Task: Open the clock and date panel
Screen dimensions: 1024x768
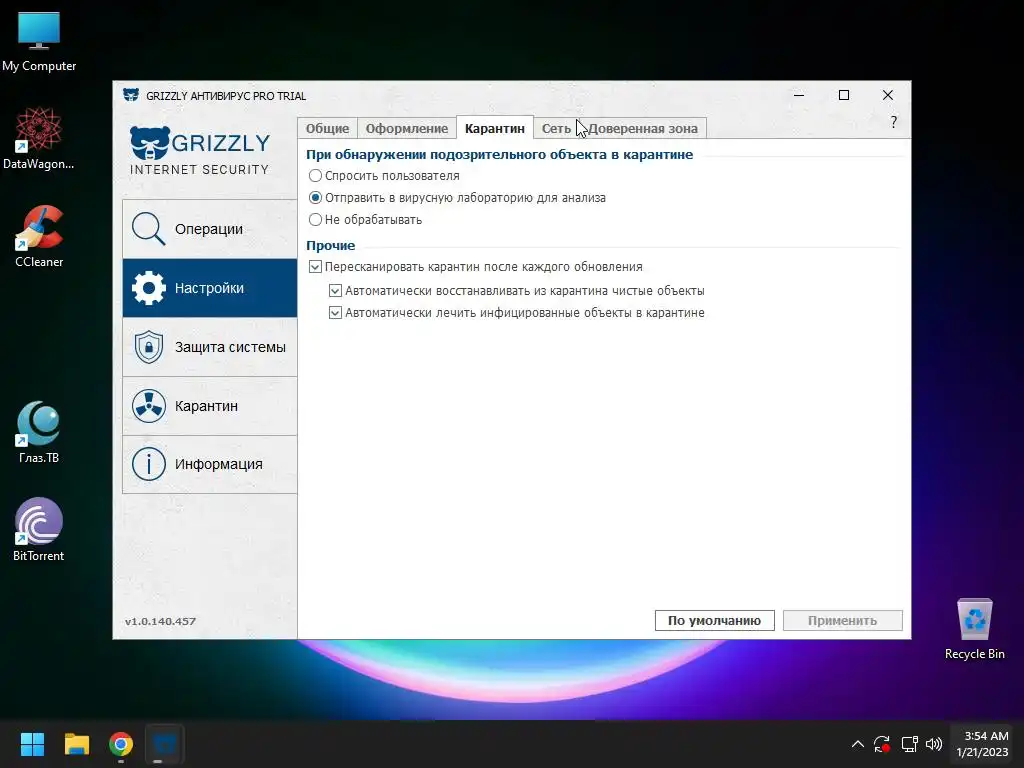Action: 983,744
